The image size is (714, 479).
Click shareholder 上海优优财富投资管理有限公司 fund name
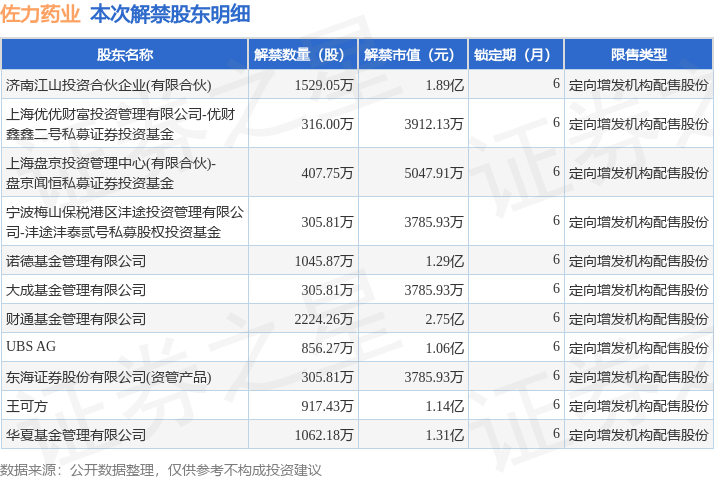coord(120,124)
